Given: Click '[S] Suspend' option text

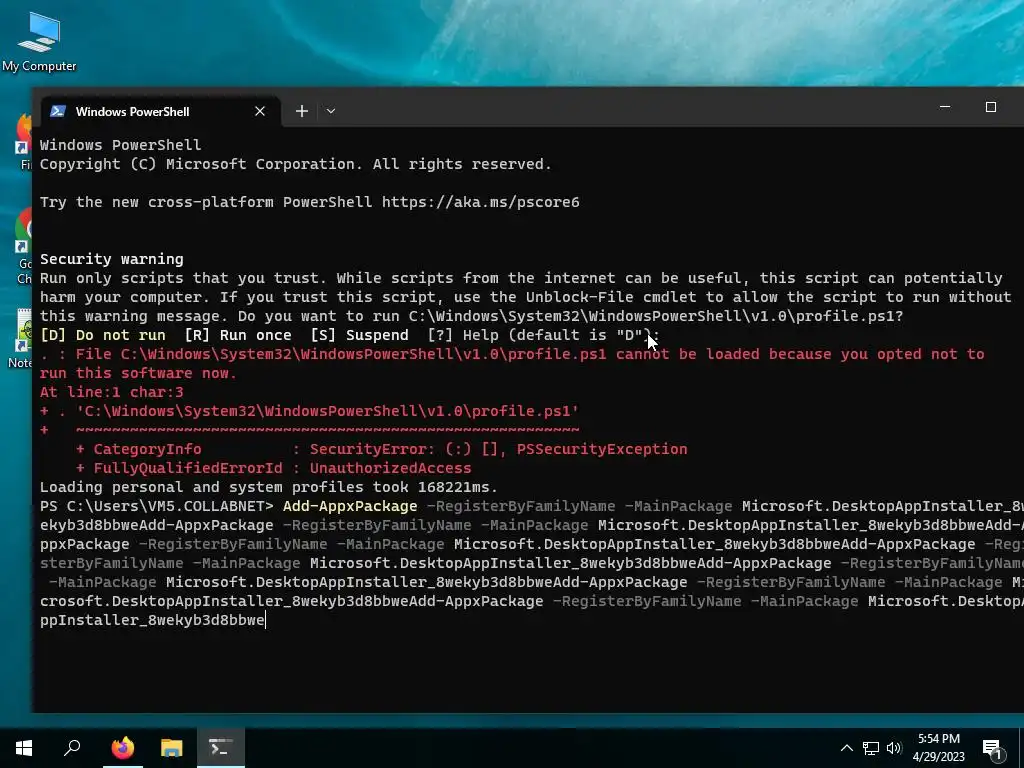Looking at the screenshot, I should coord(360,335).
